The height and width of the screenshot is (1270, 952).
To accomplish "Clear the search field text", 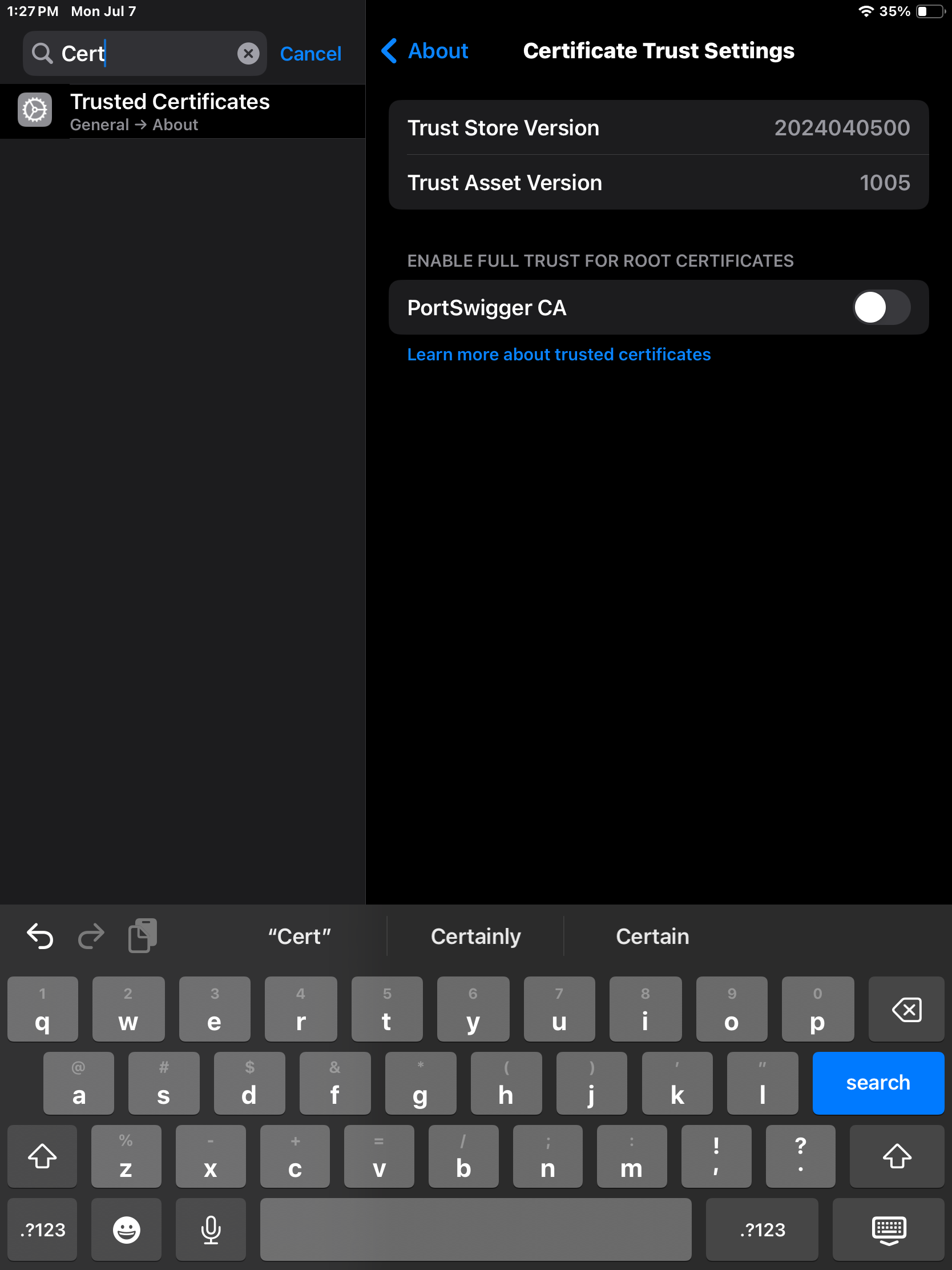I will [248, 54].
